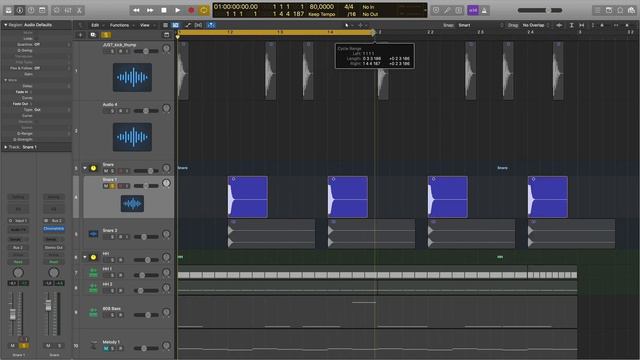
Task: Collapse the HH track stack triangle
Action: [x=85, y=257]
